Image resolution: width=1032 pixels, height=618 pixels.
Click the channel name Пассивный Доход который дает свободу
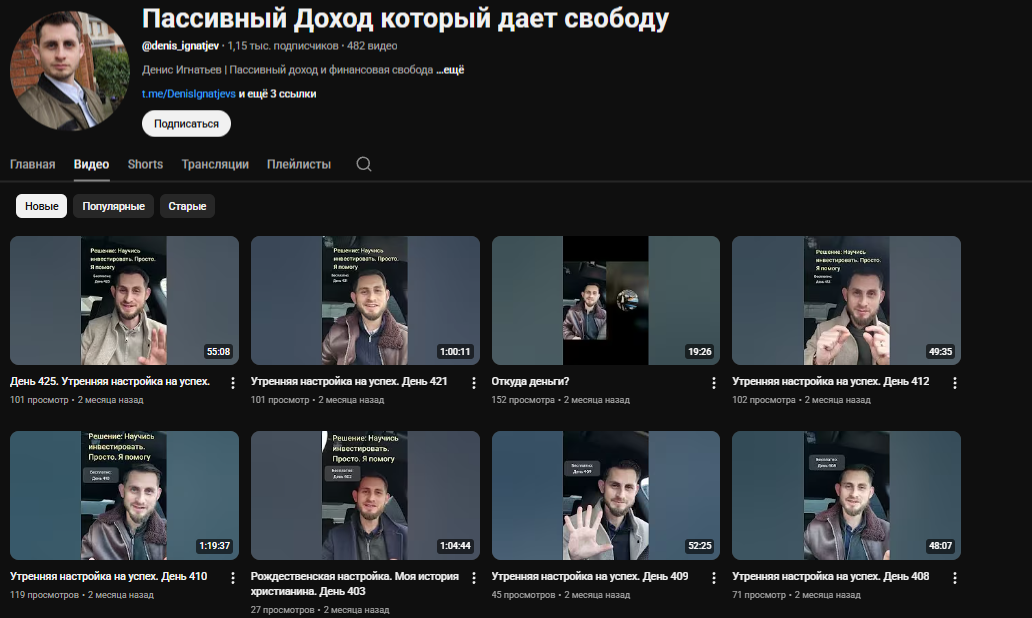(x=405, y=18)
